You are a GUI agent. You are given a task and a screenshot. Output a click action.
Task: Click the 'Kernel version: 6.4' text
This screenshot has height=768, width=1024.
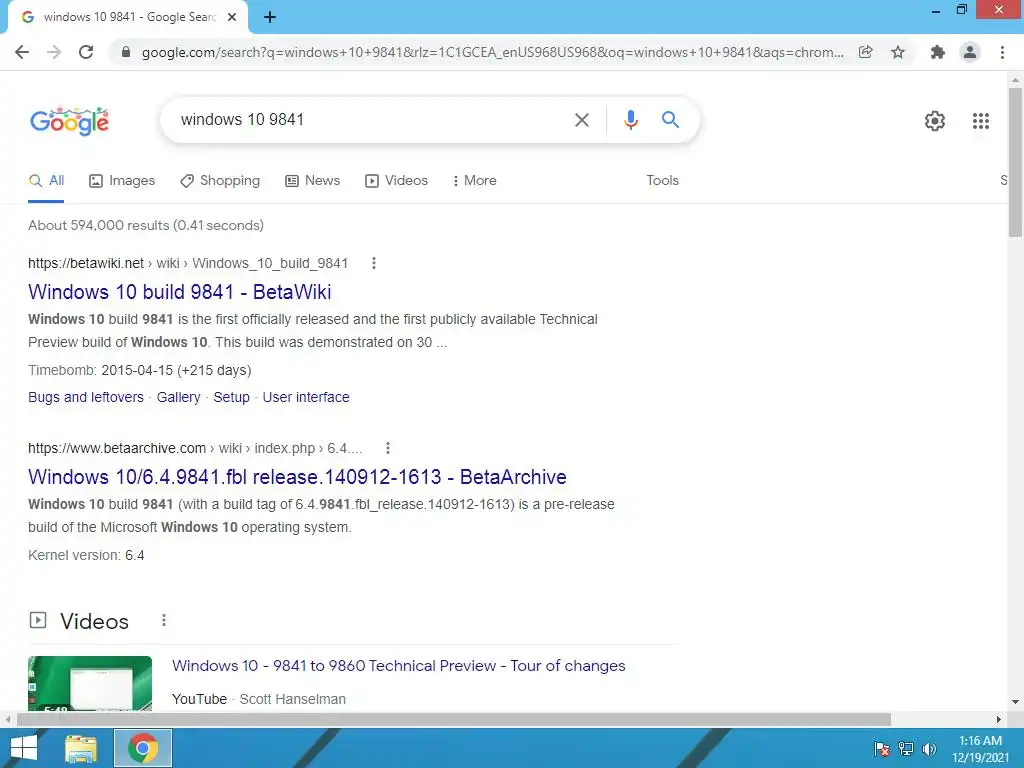tap(86, 555)
